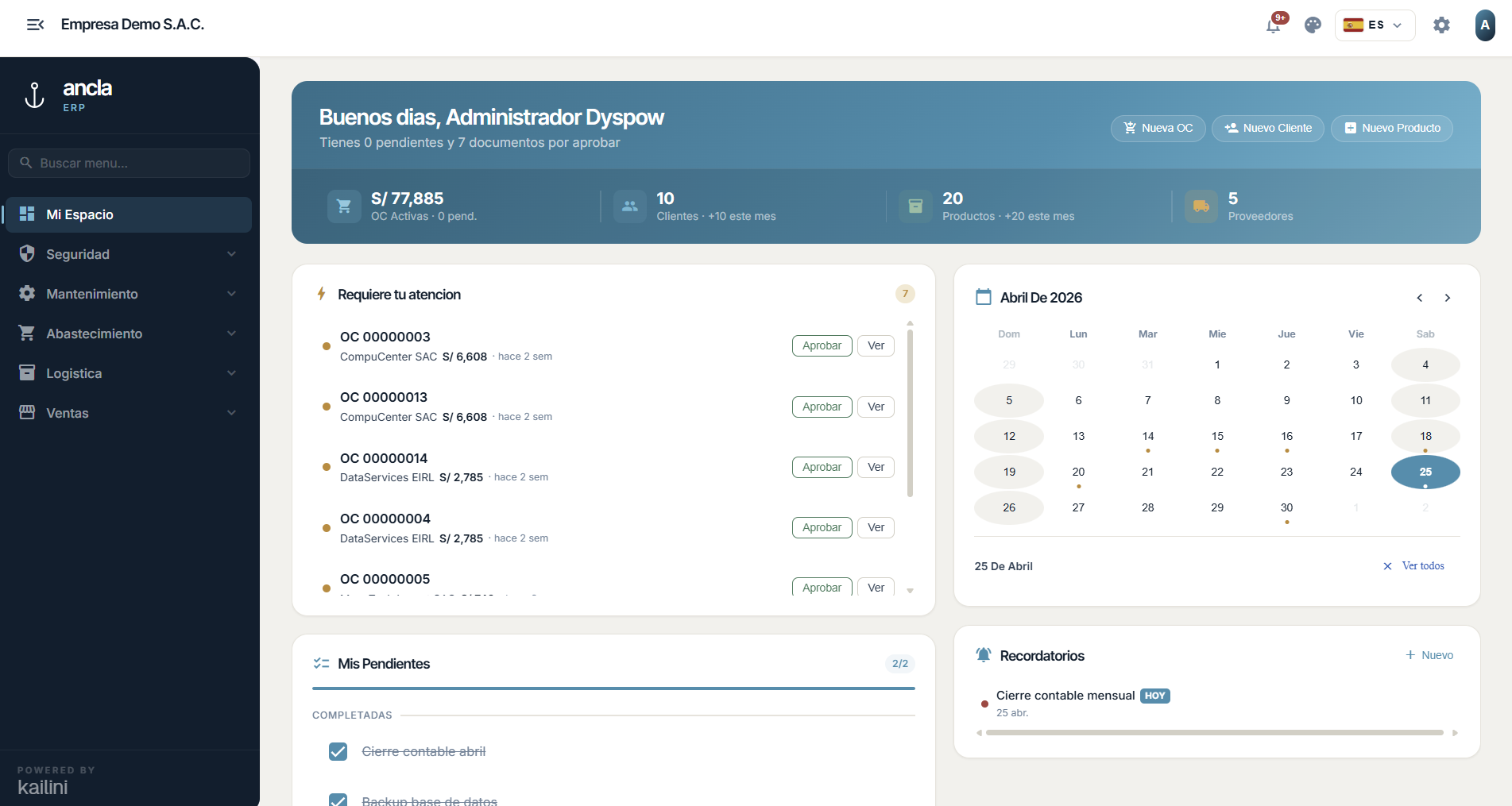The image size is (1512, 806).
Task: Expand Logistica menu chevron
Action: tap(231, 373)
